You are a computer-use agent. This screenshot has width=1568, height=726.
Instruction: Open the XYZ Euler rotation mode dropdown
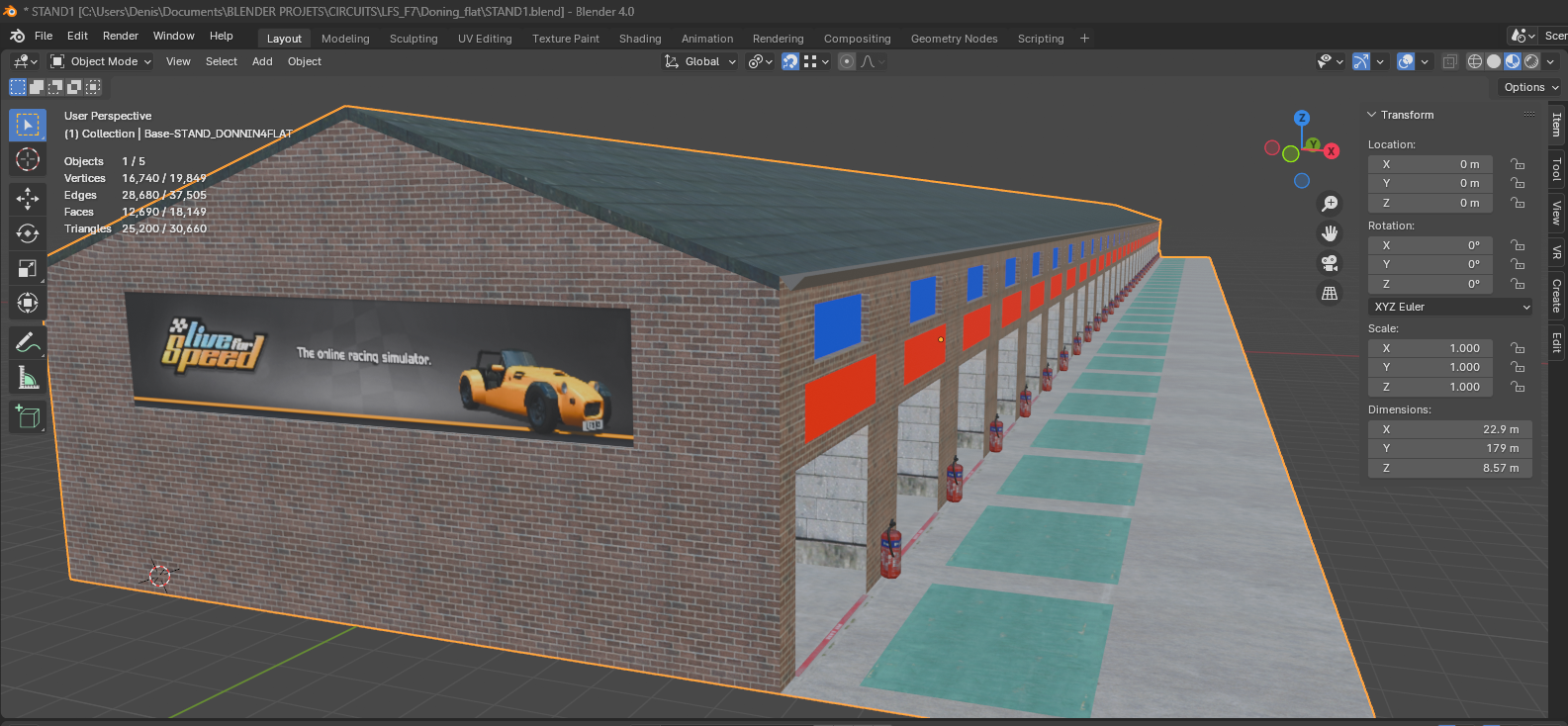pos(1450,307)
